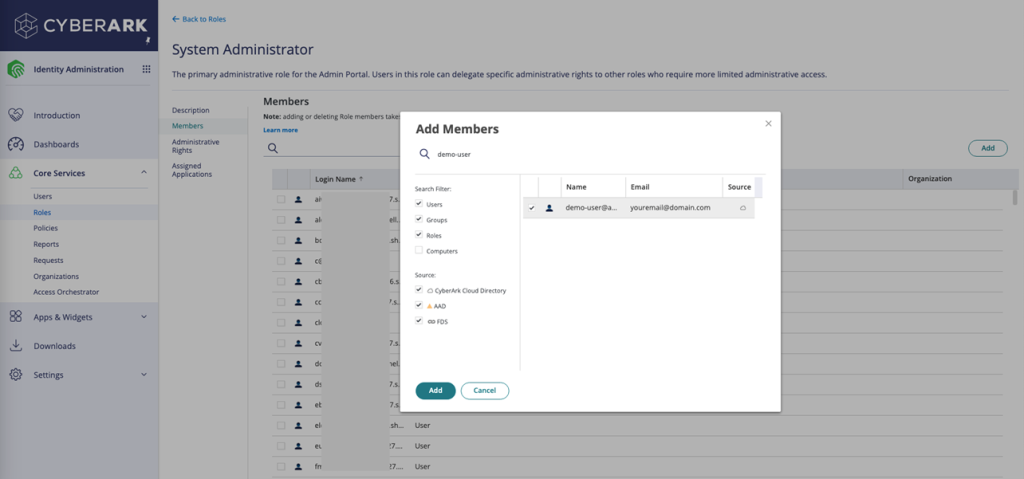Switch to the Members tab
Screen dimensions: 1024x479
[x=187, y=125]
